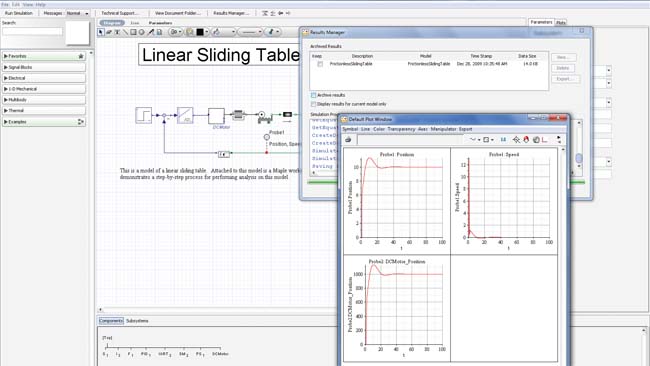Select the DCMotor block in diagram

click(x=216, y=116)
